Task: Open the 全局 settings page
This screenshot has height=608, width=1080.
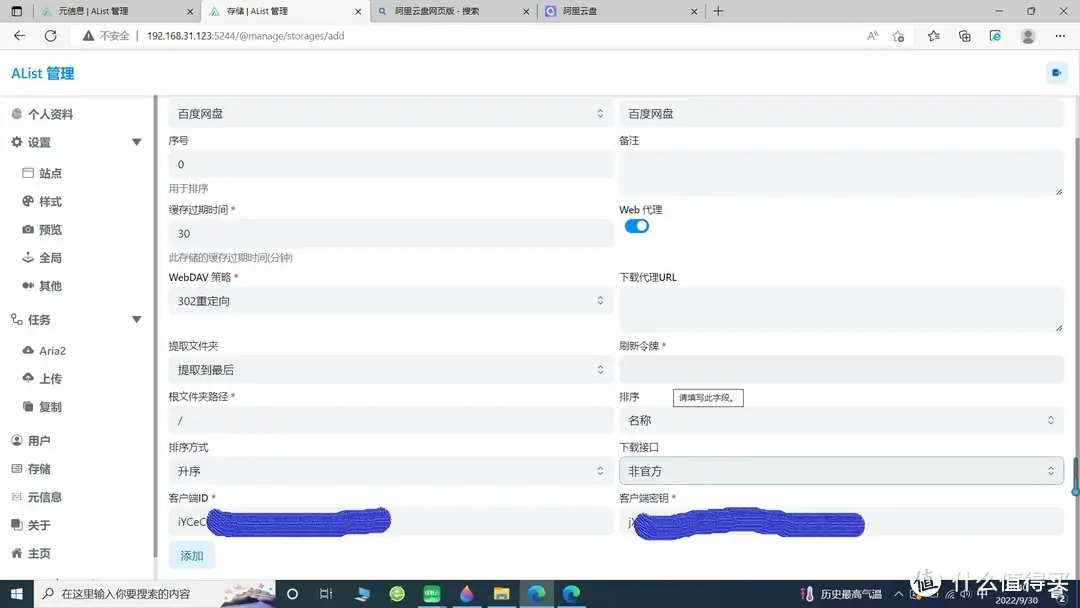Action: [x=48, y=257]
